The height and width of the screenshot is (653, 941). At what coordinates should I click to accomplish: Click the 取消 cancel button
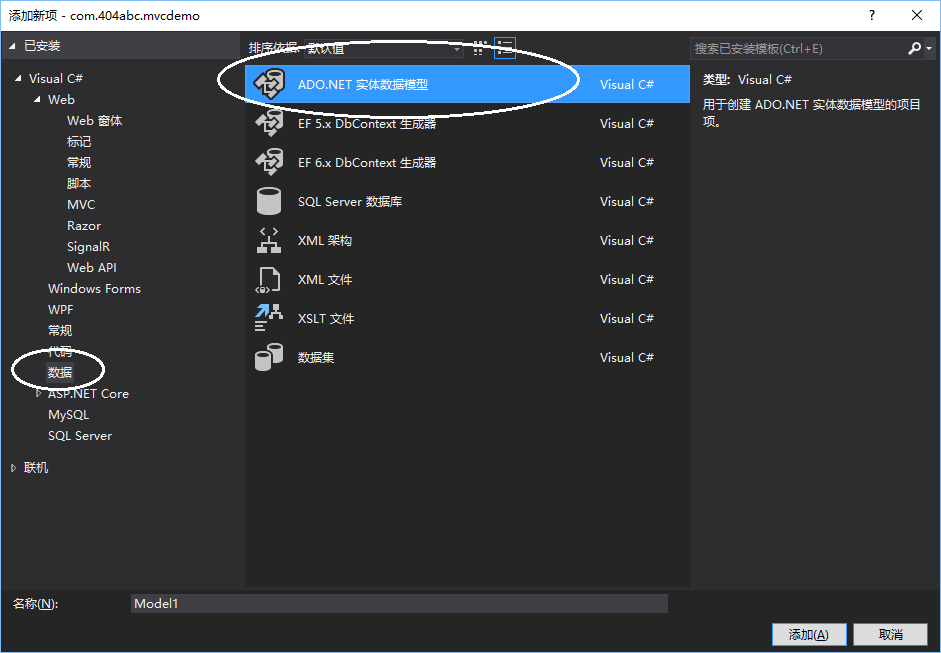(891, 634)
